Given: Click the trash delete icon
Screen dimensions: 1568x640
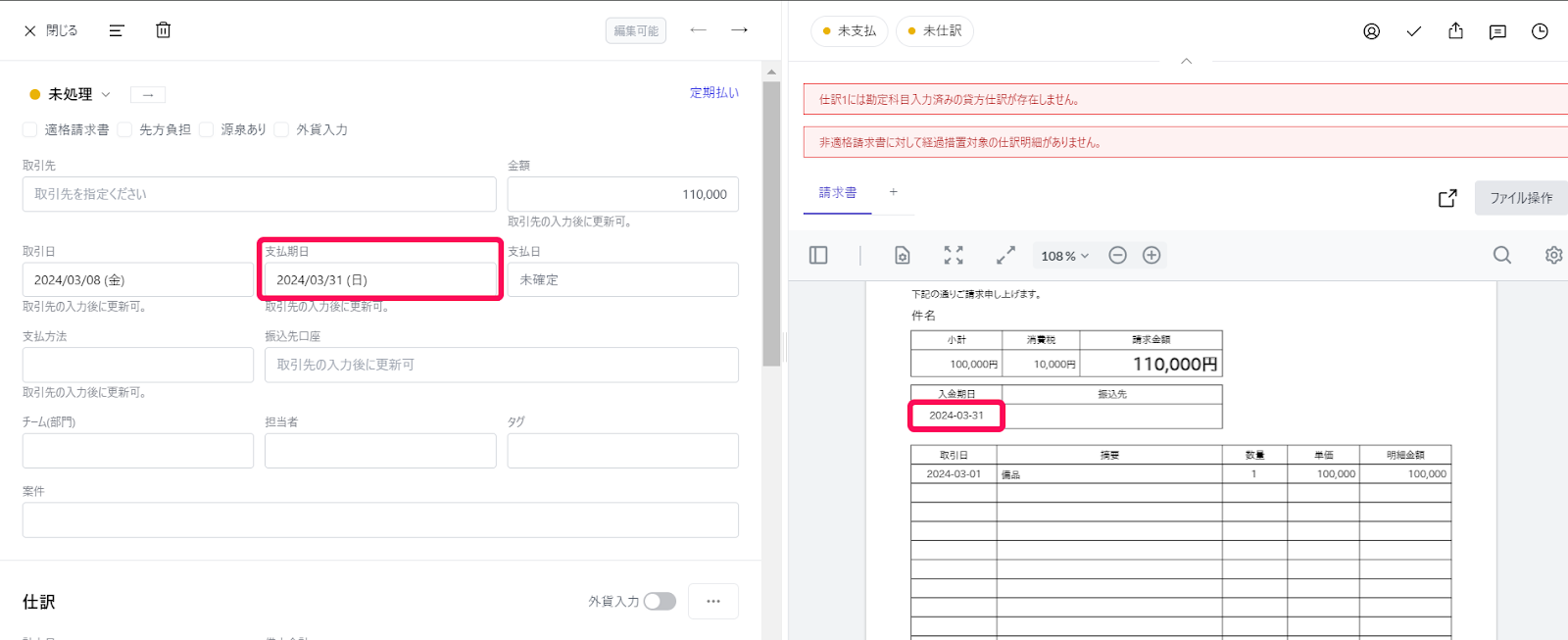Looking at the screenshot, I should pos(164,30).
